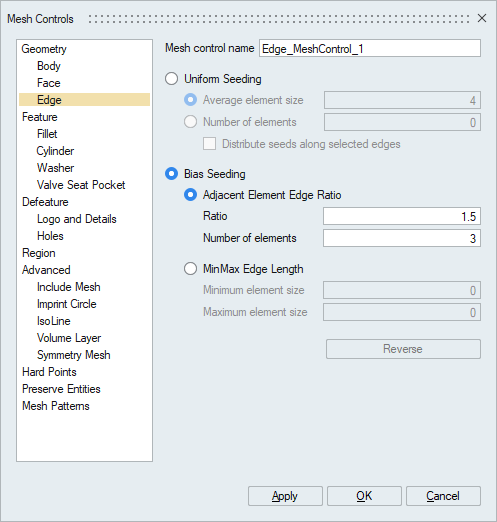Click the bias Number of elements field
Image resolution: width=497 pixels, height=522 pixels.
click(402, 238)
